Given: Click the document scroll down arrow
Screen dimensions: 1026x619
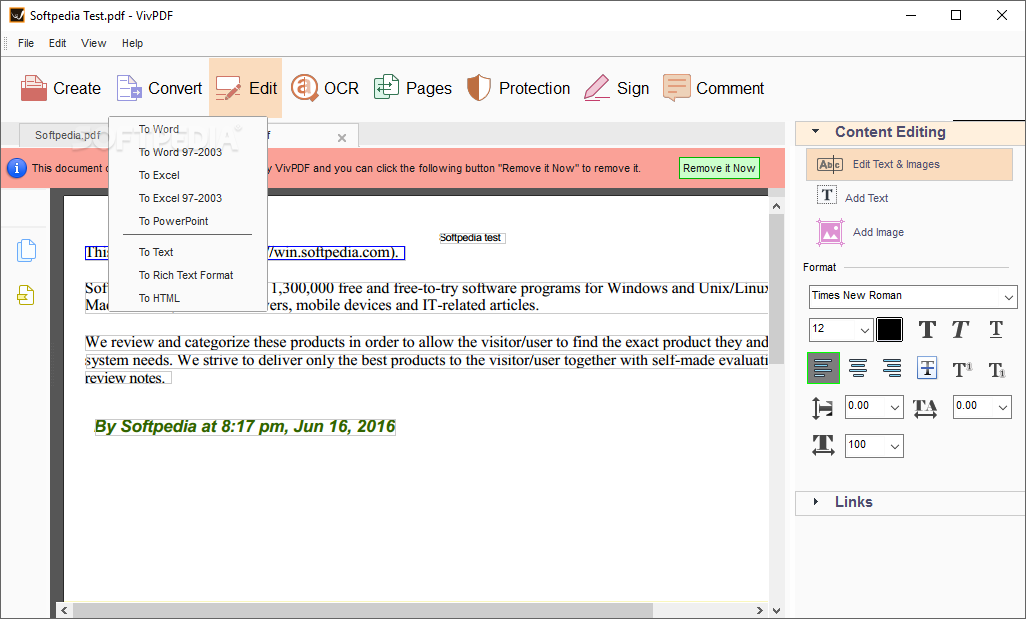Looking at the screenshot, I should pyautogui.click(x=776, y=610).
